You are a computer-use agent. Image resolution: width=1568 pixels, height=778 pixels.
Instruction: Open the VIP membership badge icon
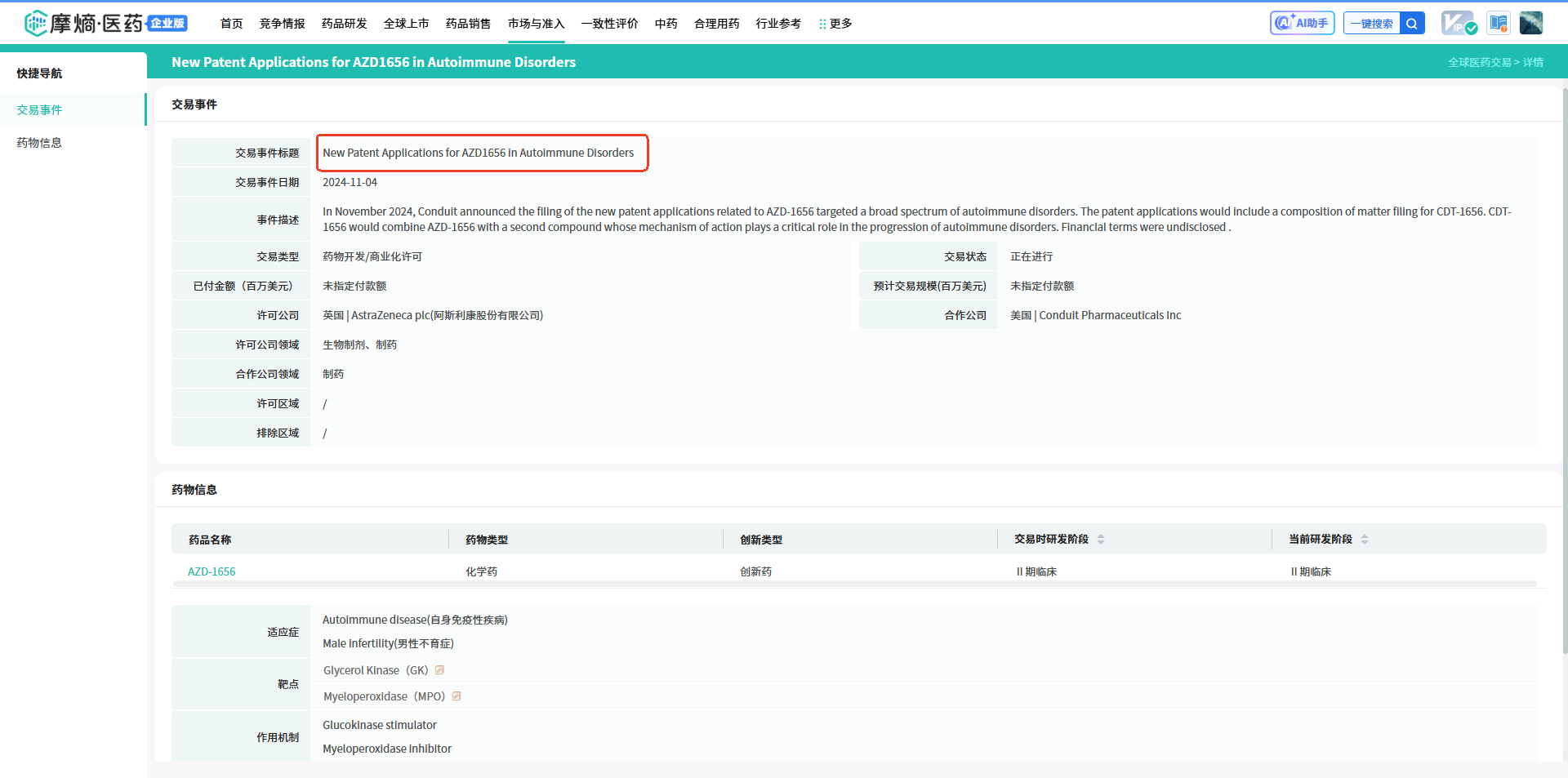[1459, 23]
